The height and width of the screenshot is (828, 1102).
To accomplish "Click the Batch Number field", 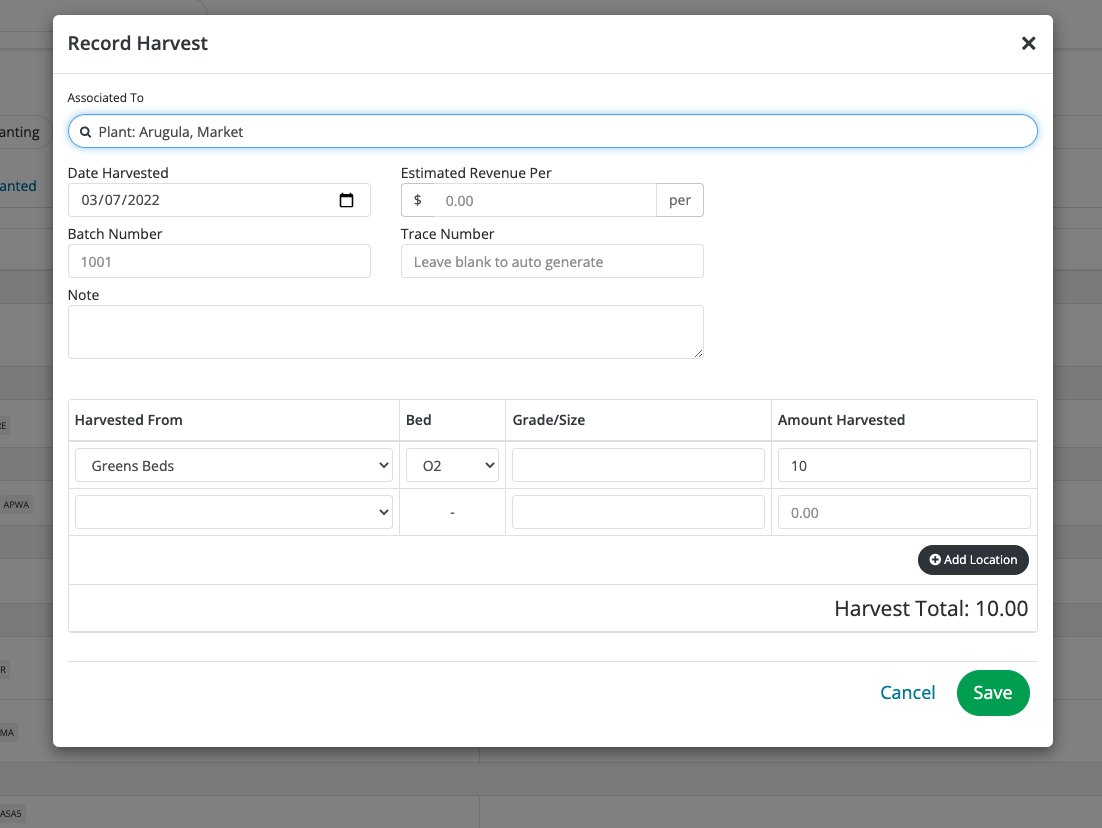I will (219, 262).
